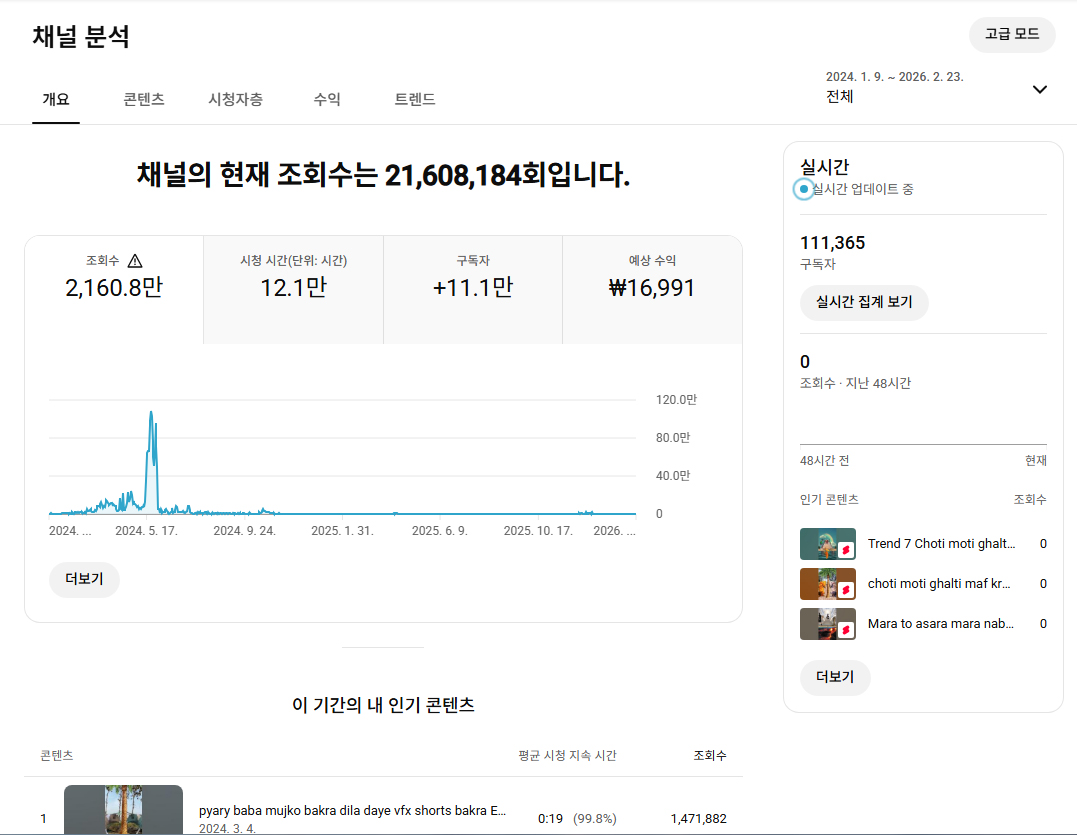Switch to the 콘텐츠 tab
This screenshot has height=835, width=1077.
[x=144, y=99]
